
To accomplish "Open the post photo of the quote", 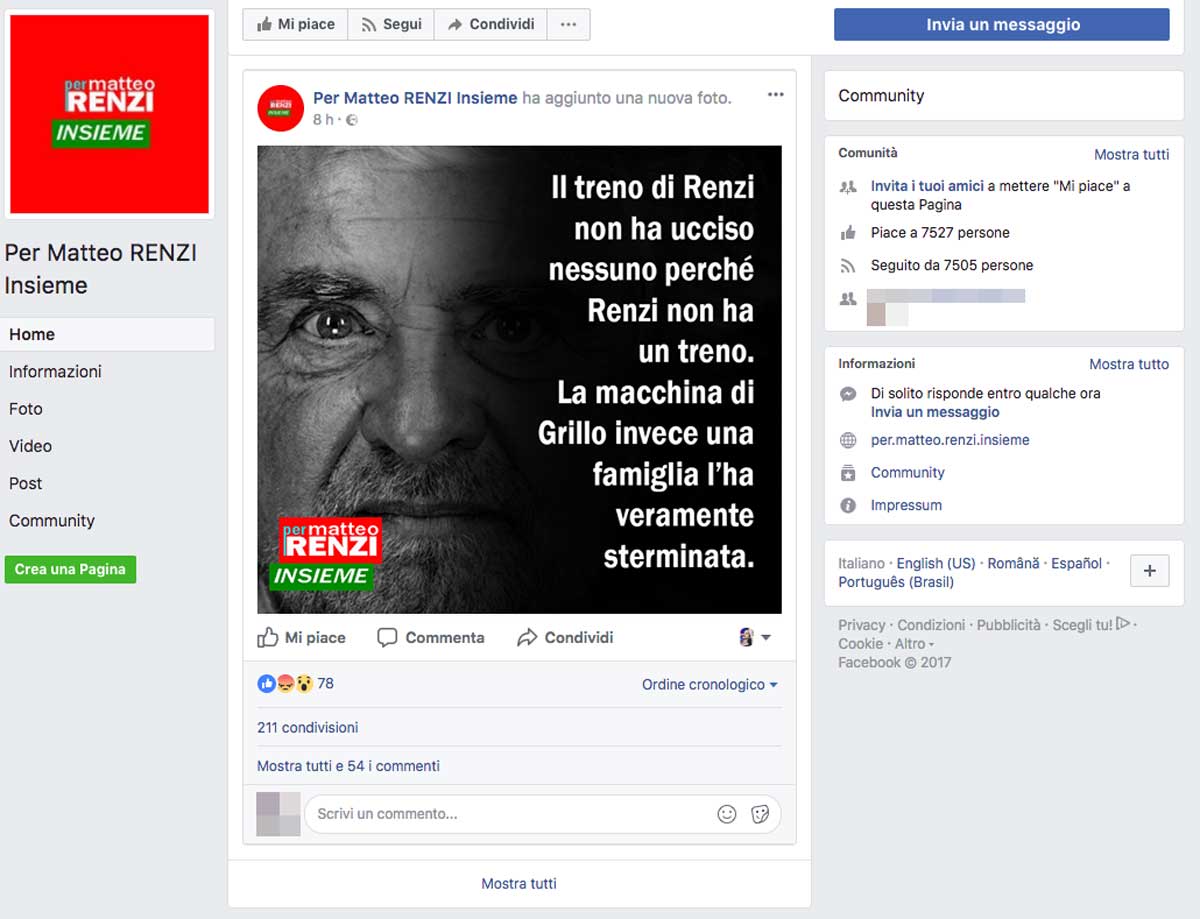I will pos(519,379).
